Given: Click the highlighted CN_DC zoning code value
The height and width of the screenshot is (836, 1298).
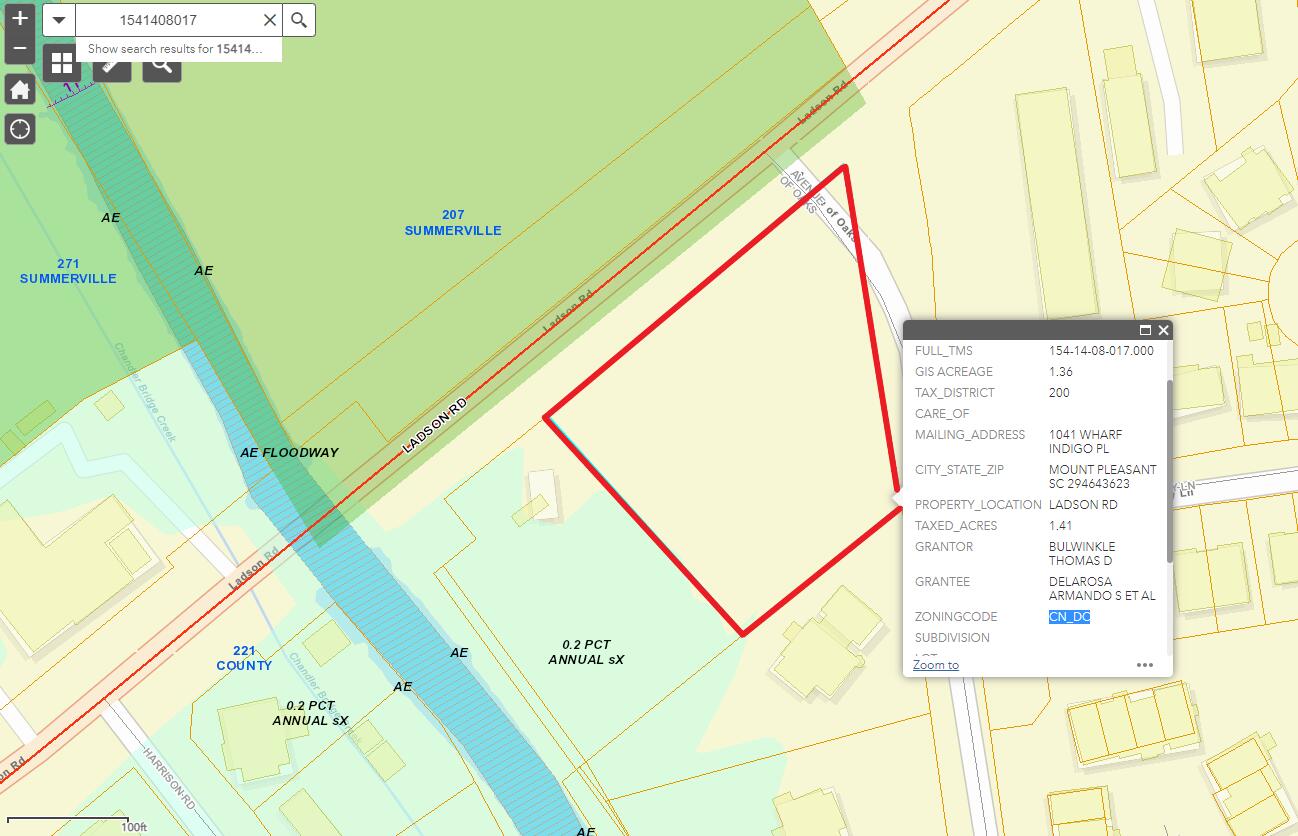Looking at the screenshot, I should [x=1069, y=617].
